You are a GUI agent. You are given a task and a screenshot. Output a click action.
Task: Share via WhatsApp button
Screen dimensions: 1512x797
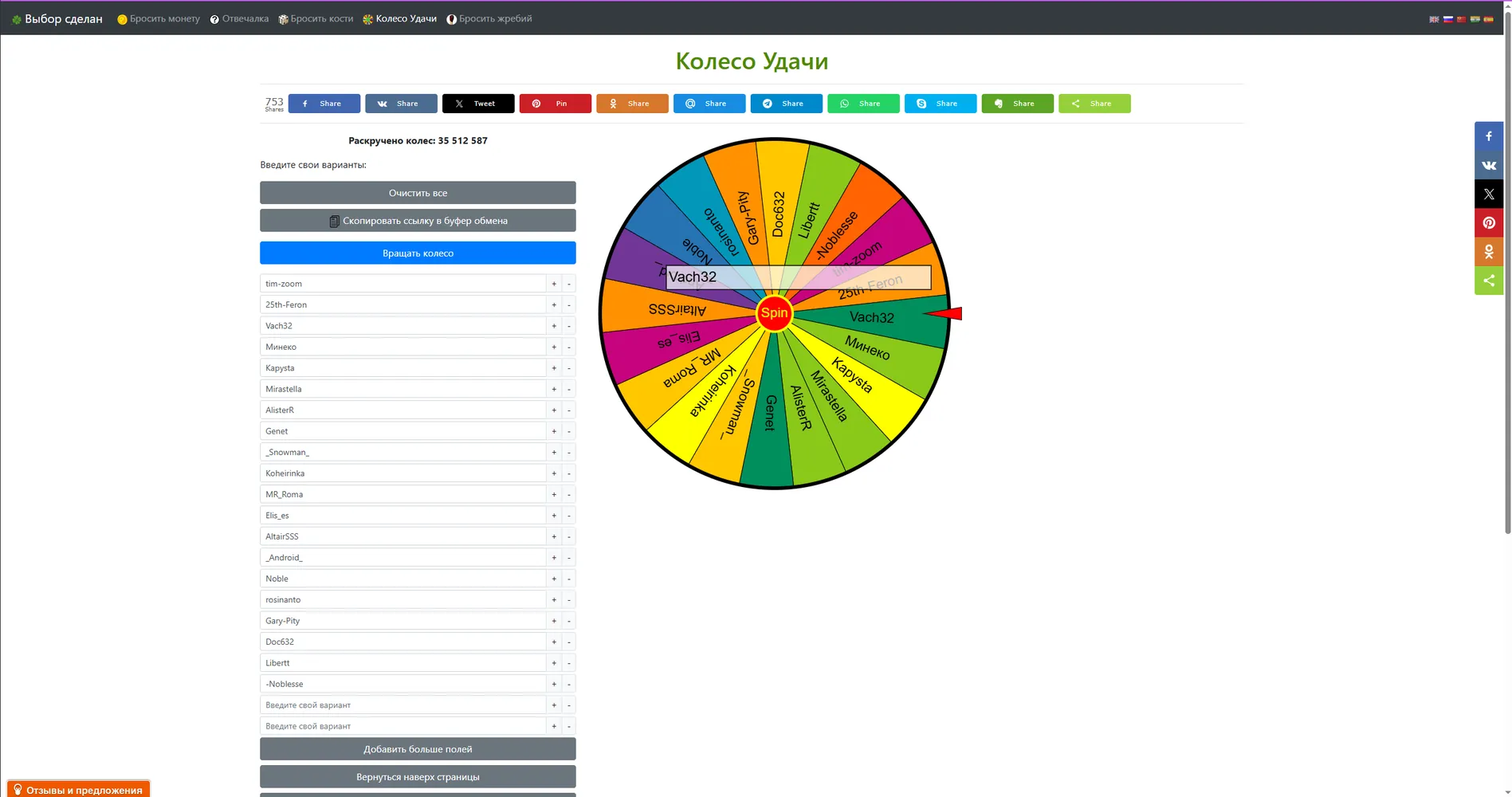tap(863, 104)
